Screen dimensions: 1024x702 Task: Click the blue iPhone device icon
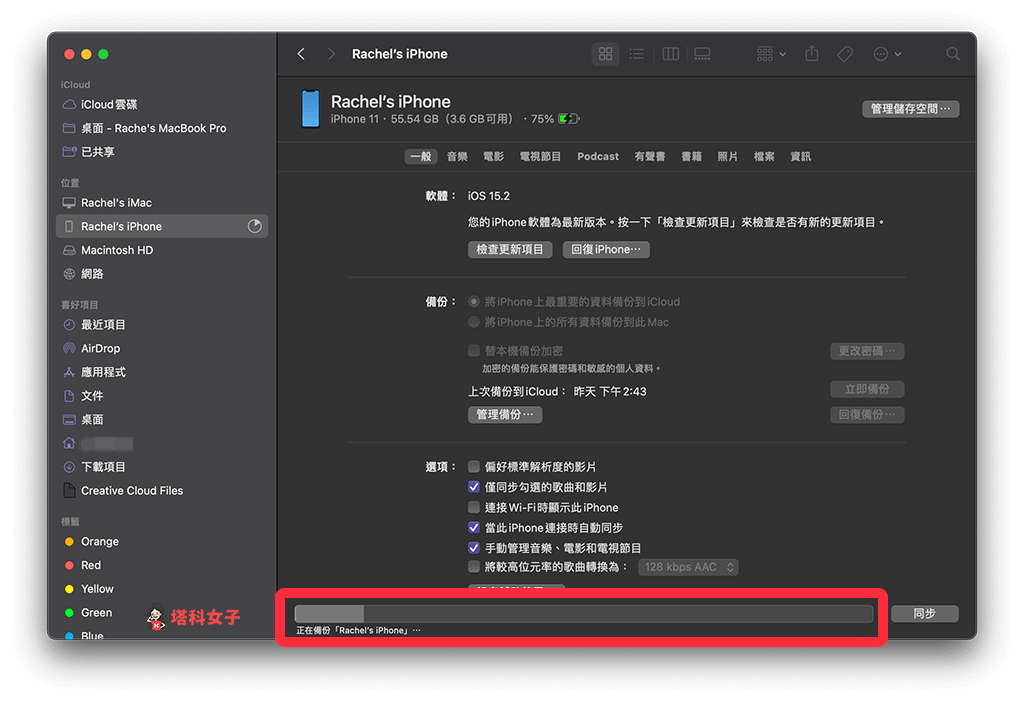click(x=310, y=108)
